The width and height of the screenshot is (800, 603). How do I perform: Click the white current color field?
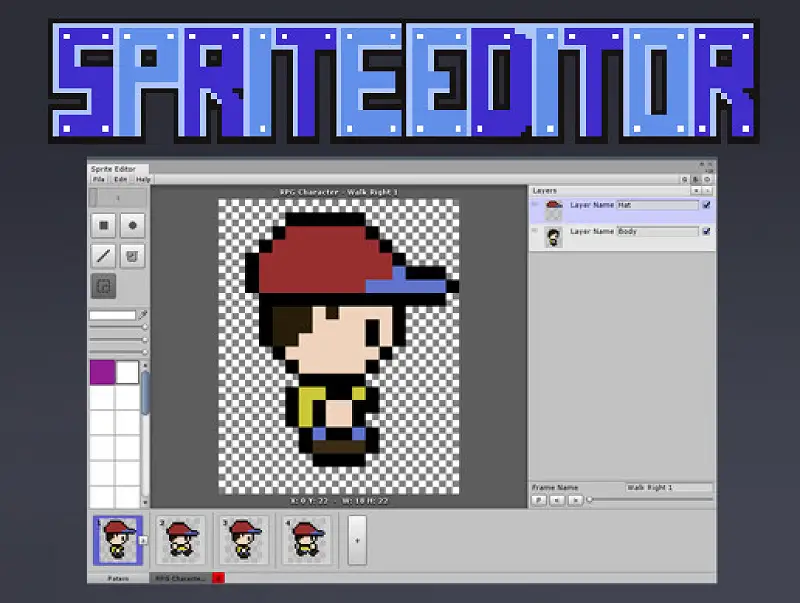(113, 315)
